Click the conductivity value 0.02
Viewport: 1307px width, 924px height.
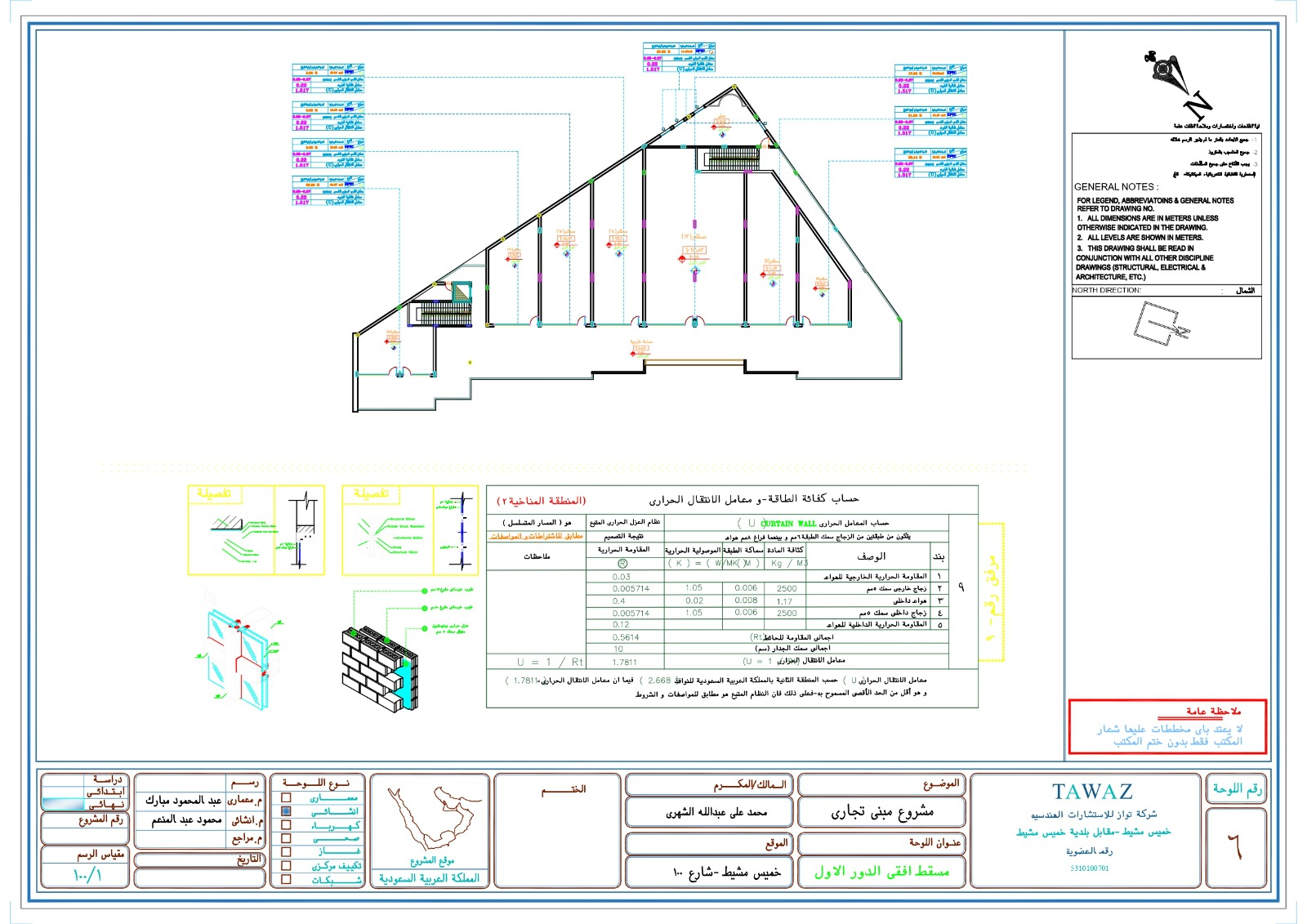694,600
